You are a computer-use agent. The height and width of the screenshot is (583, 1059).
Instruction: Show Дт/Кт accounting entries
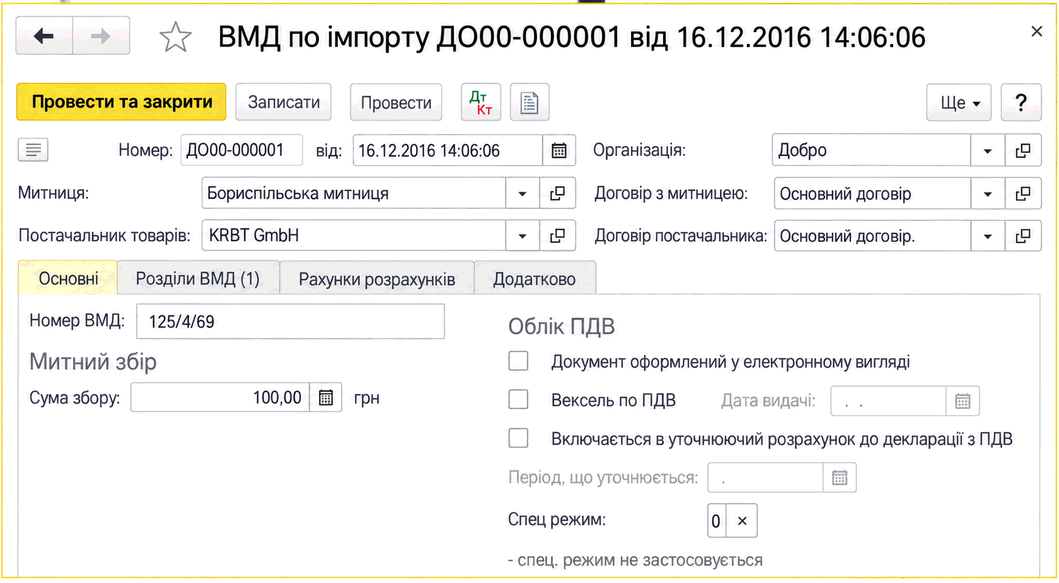(x=481, y=103)
